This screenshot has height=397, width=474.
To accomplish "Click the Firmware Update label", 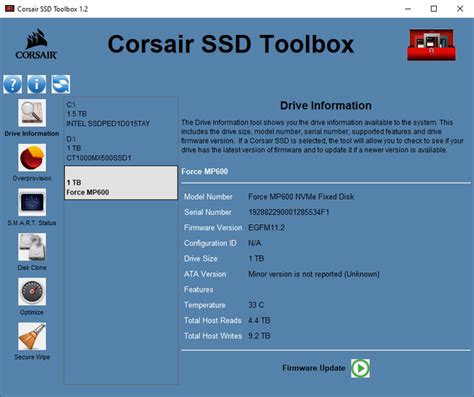I will click(x=314, y=368).
